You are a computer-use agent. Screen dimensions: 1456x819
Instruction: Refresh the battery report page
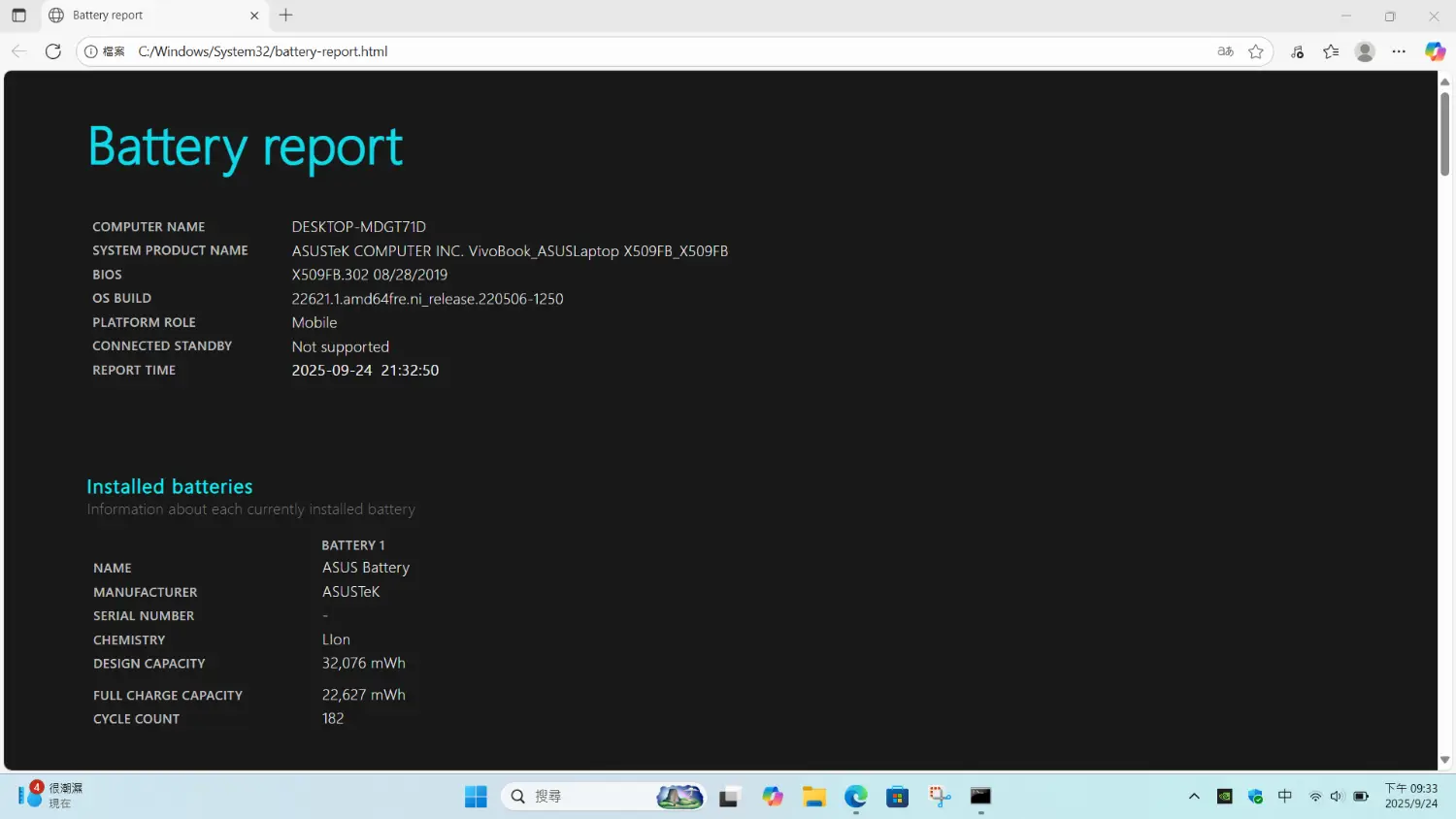point(53,51)
